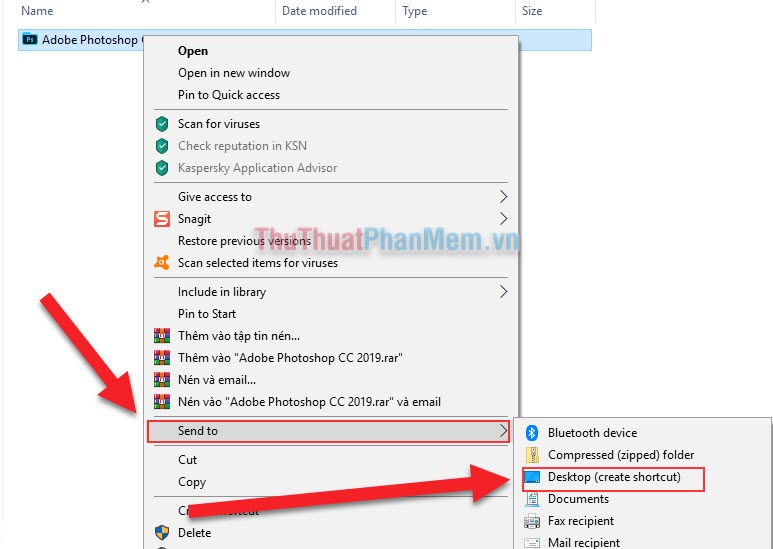Choose Nén vào "Adobe Photoshop CC 2019.rar" và email
The height and width of the screenshot is (549, 773).
(x=309, y=402)
